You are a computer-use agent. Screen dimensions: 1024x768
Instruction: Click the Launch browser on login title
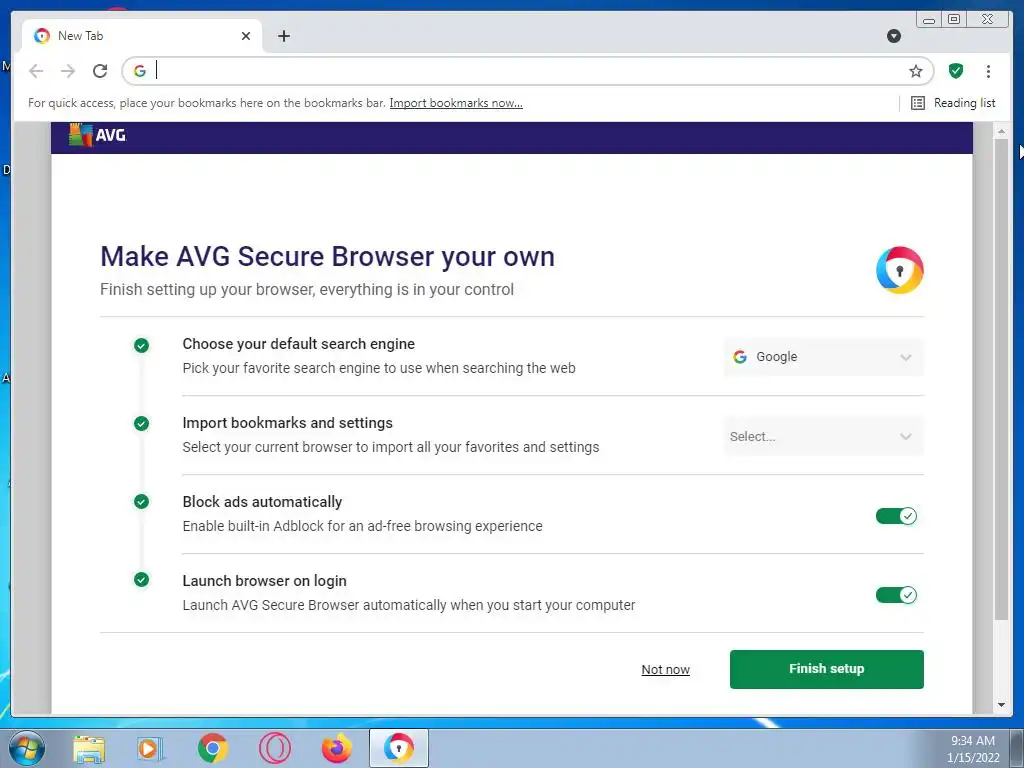point(264,581)
